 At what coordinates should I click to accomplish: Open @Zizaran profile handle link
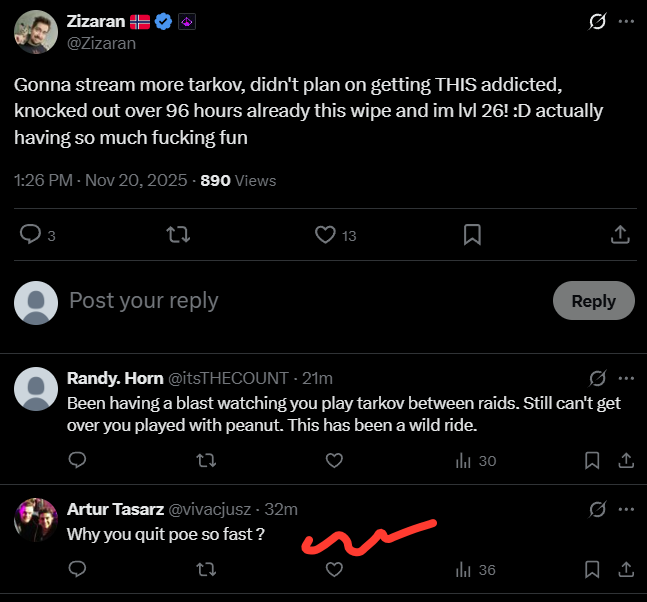tap(102, 43)
